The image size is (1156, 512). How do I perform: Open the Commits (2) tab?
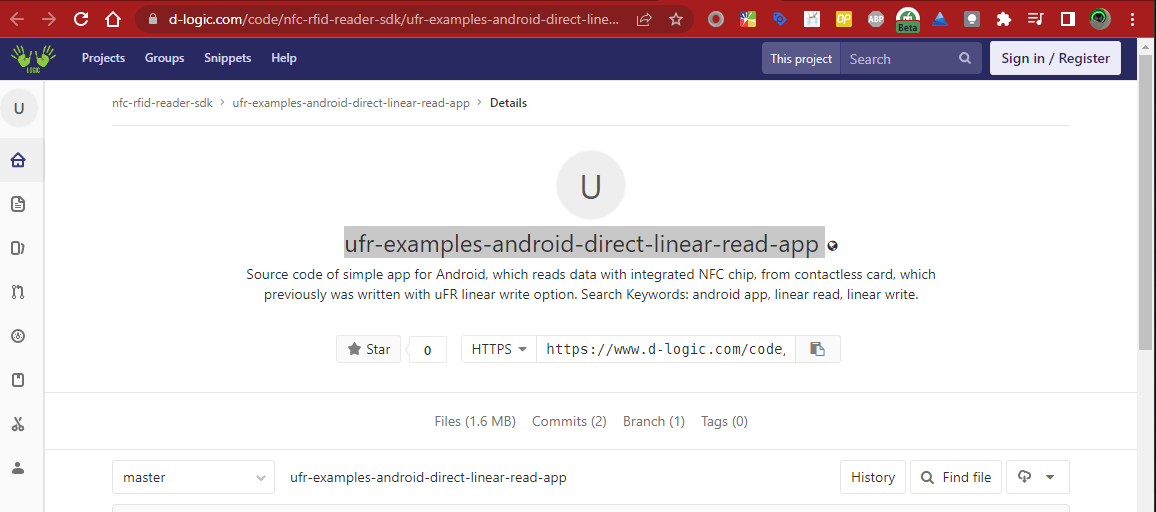569,421
